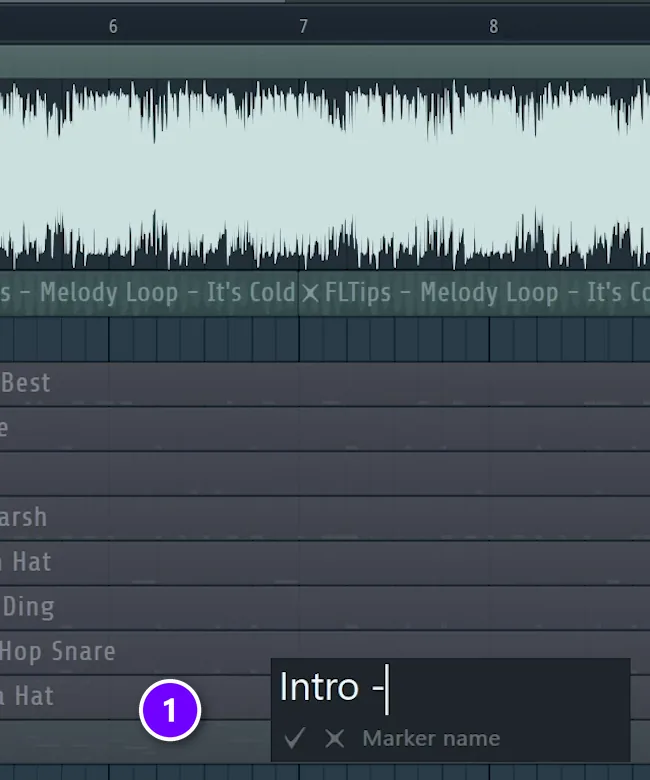
Task: Select bar 8 on the timeline ruler
Action: point(493,26)
